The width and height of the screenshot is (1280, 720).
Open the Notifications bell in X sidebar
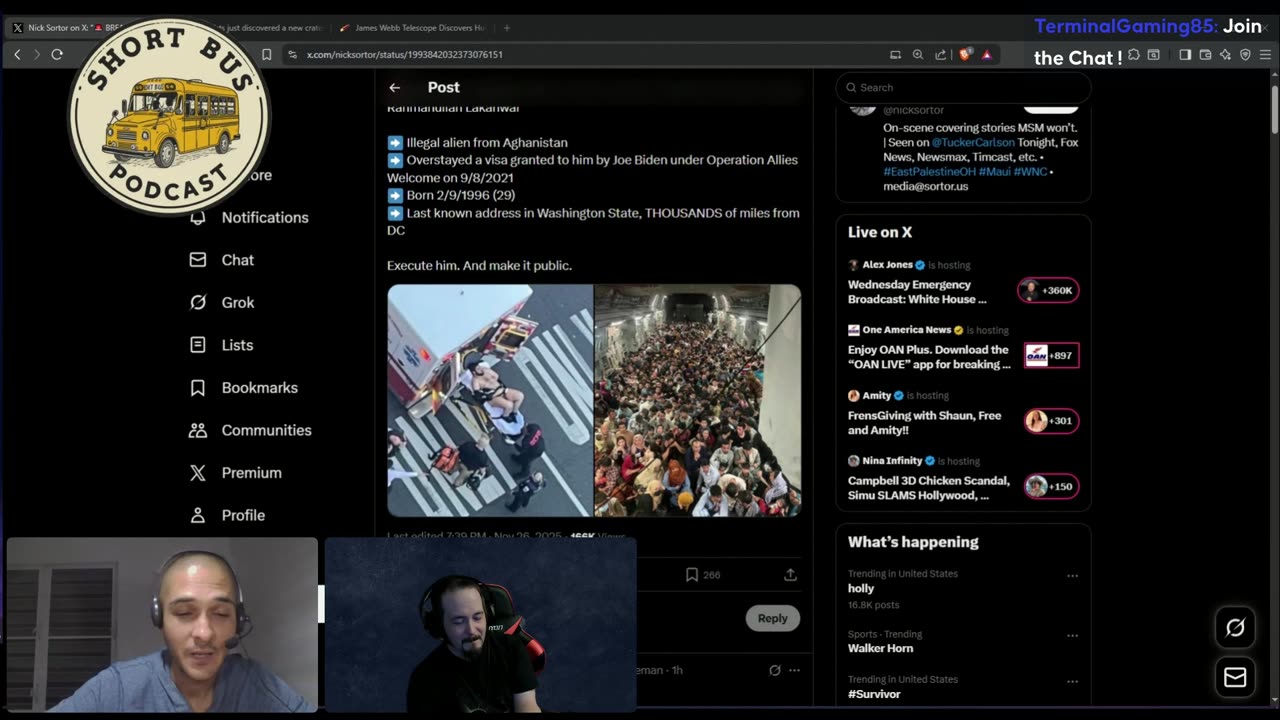pyautogui.click(x=198, y=217)
